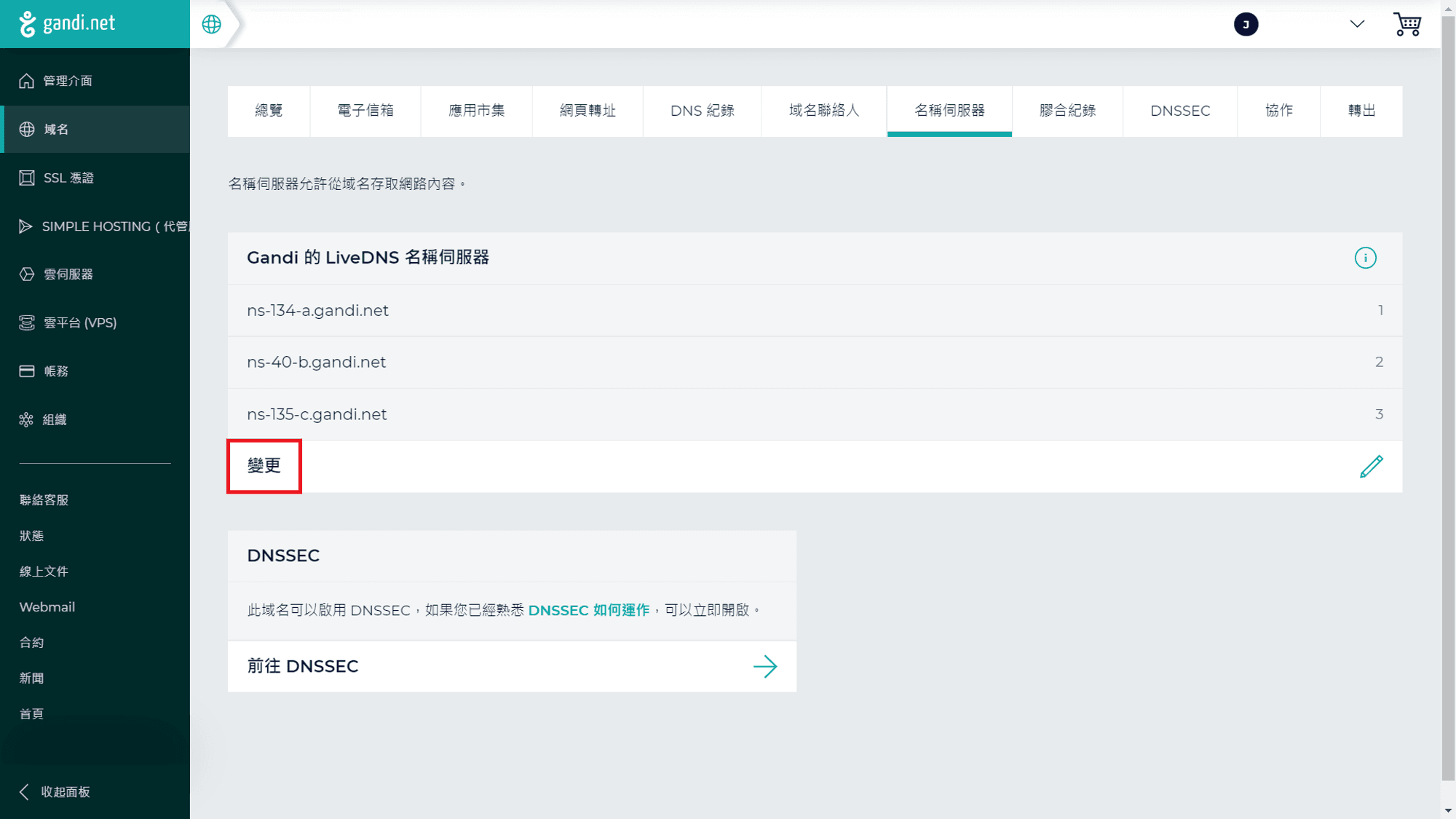Open the shopping cart
Image resolution: width=1456 pixels, height=819 pixels.
click(1407, 24)
